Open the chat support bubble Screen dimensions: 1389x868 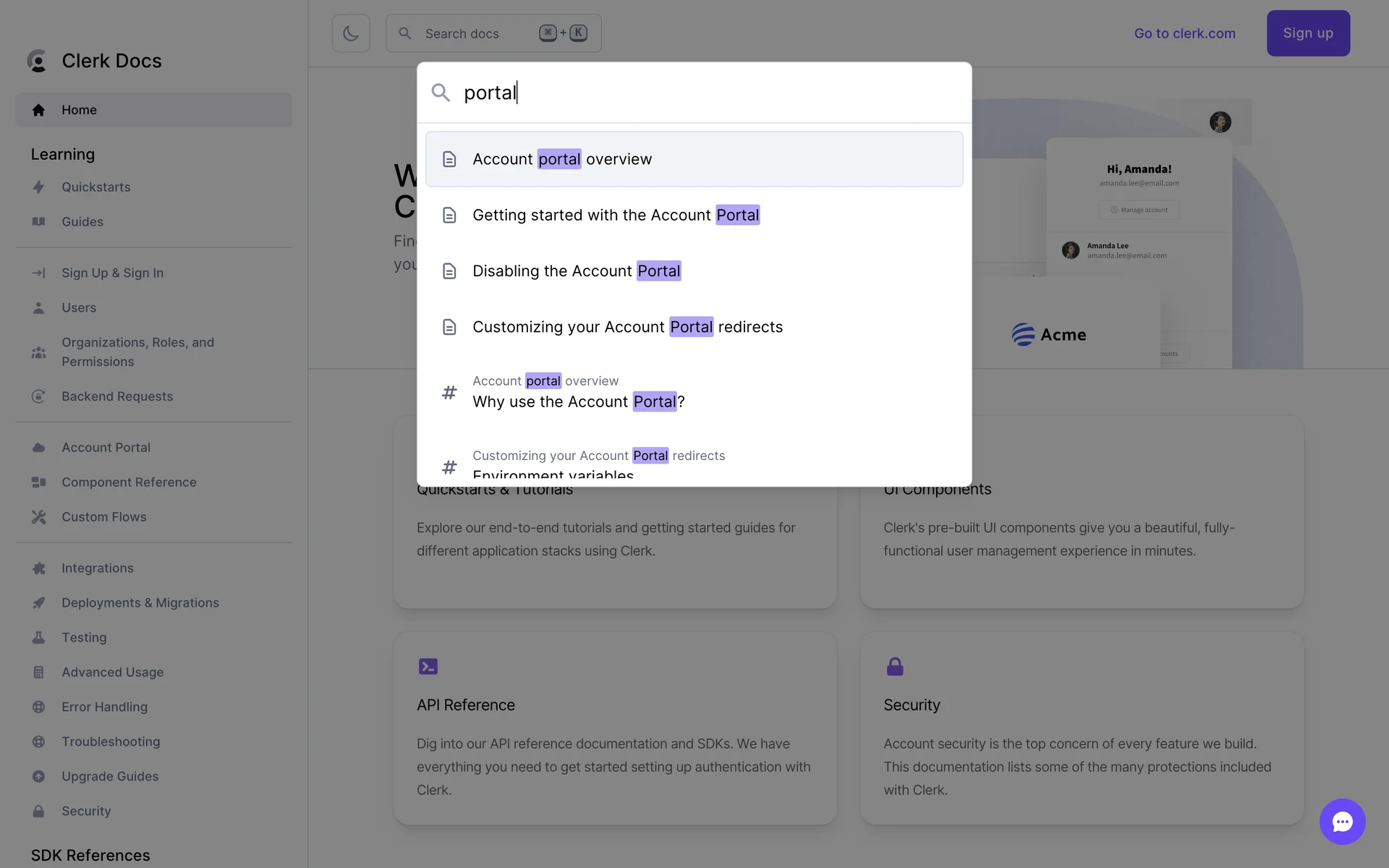coord(1342,822)
